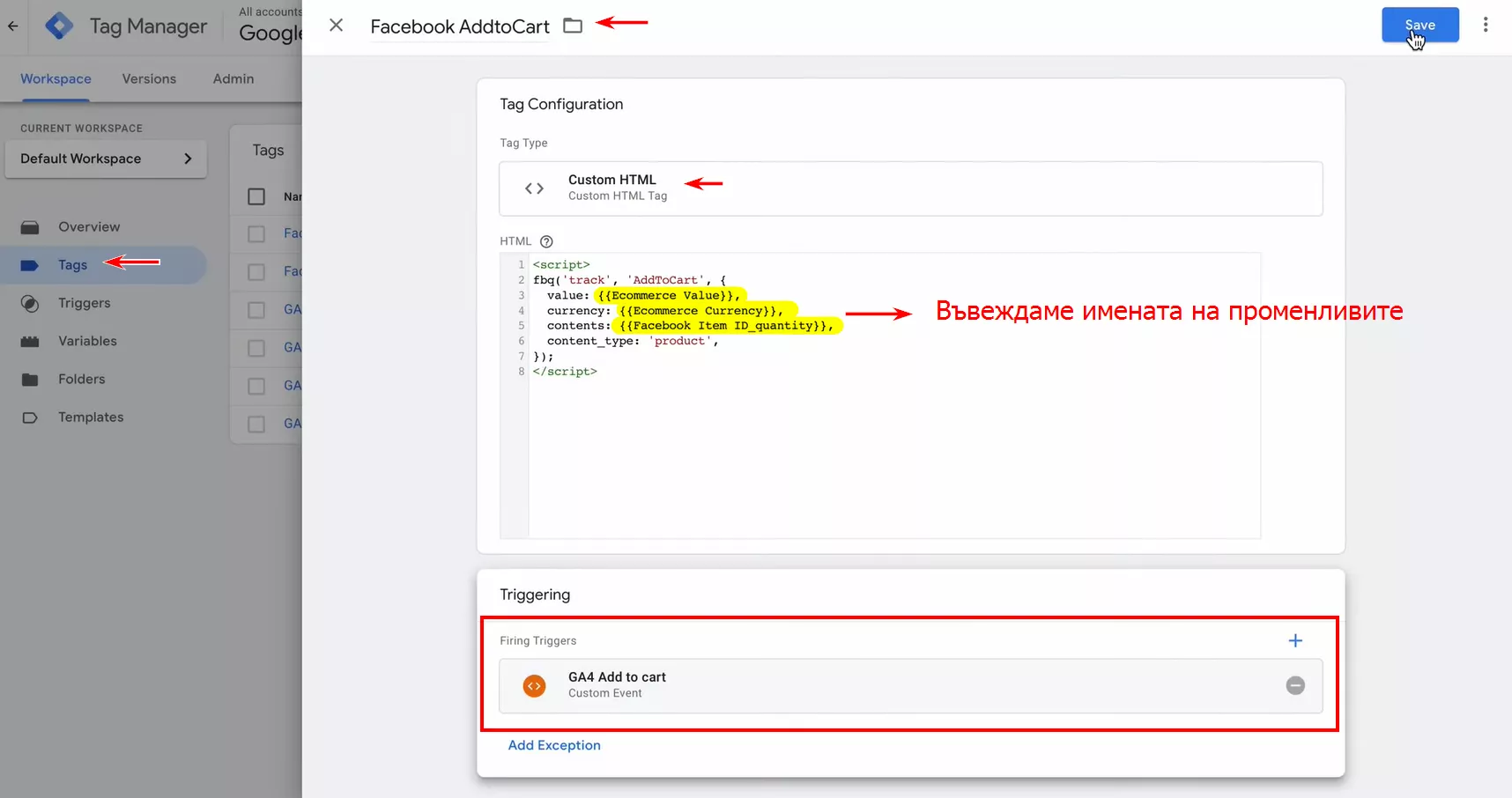Click the Triggering section heading
Screen dimensions: 1512x798
535,595
